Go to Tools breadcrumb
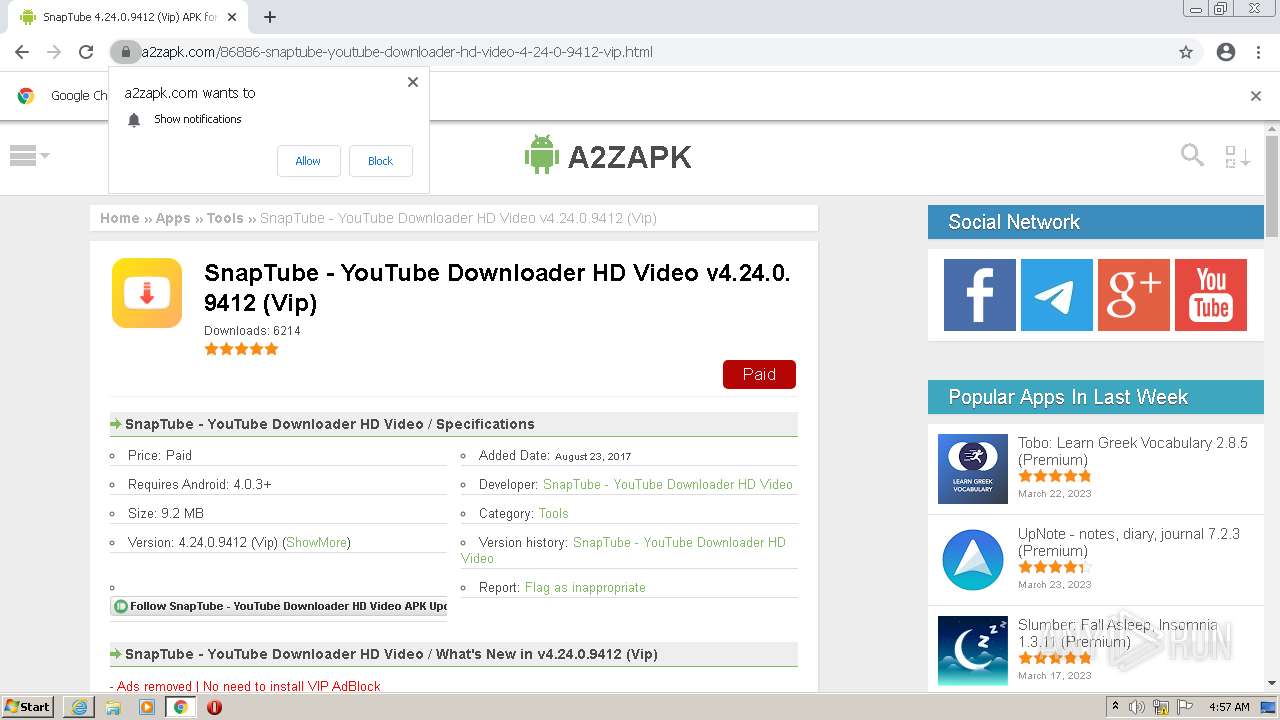Viewport: 1280px width, 720px height. [225, 218]
